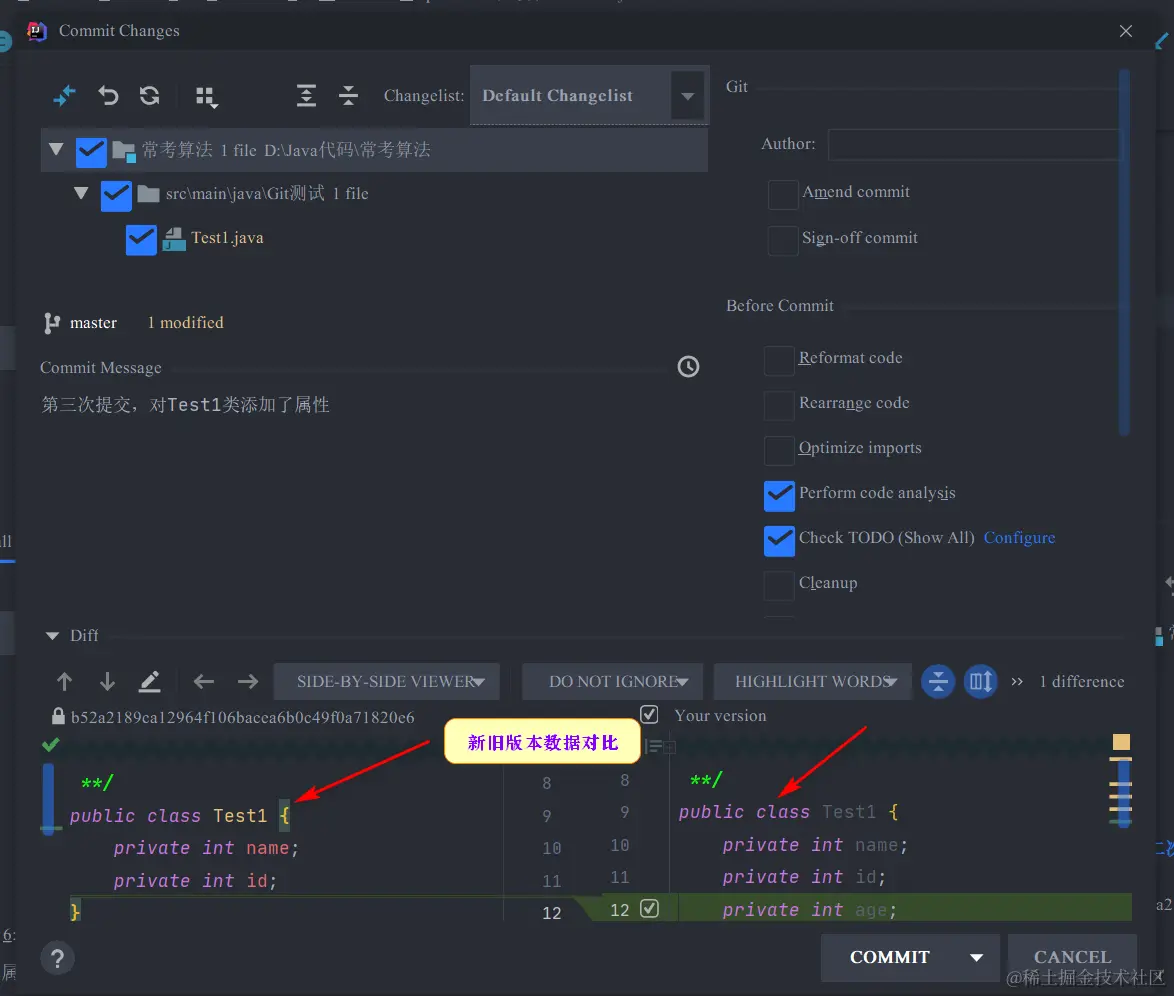Viewport: 1174px width, 996px height.
Task: Click the 1 difference label
Action: click(x=1081, y=681)
